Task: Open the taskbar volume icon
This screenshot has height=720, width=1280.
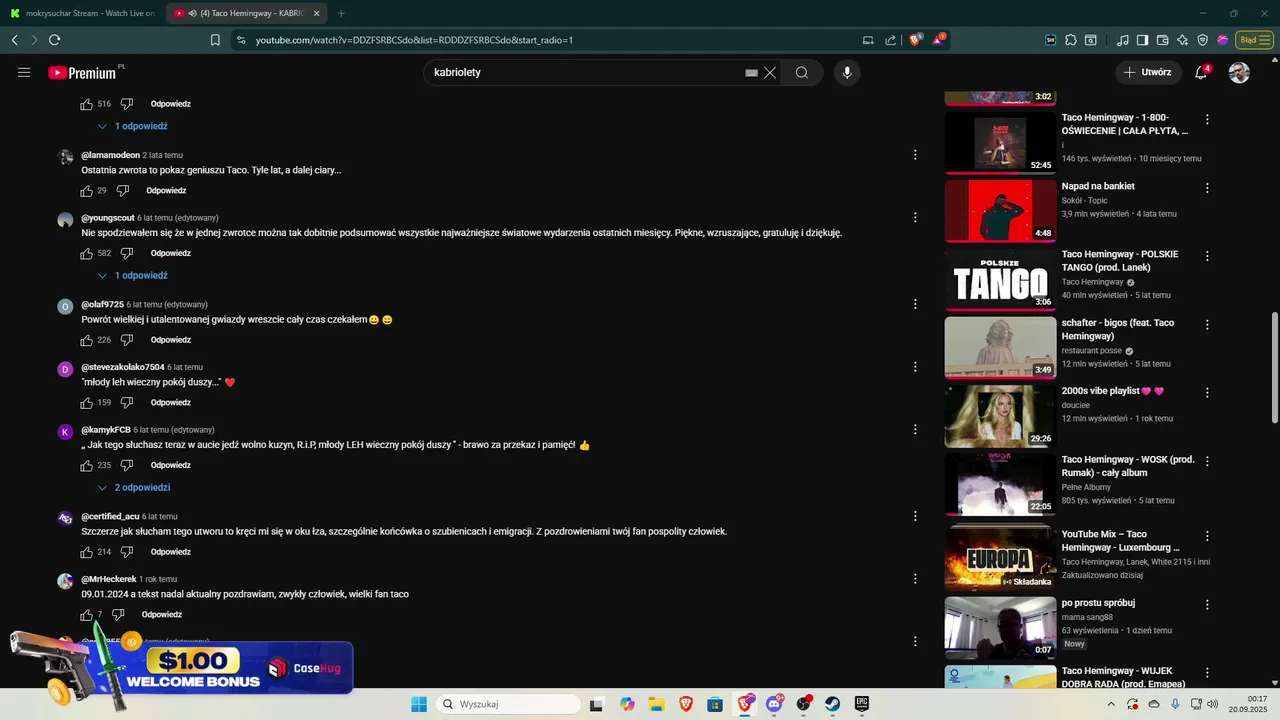Action: (x=1212, y=704)
